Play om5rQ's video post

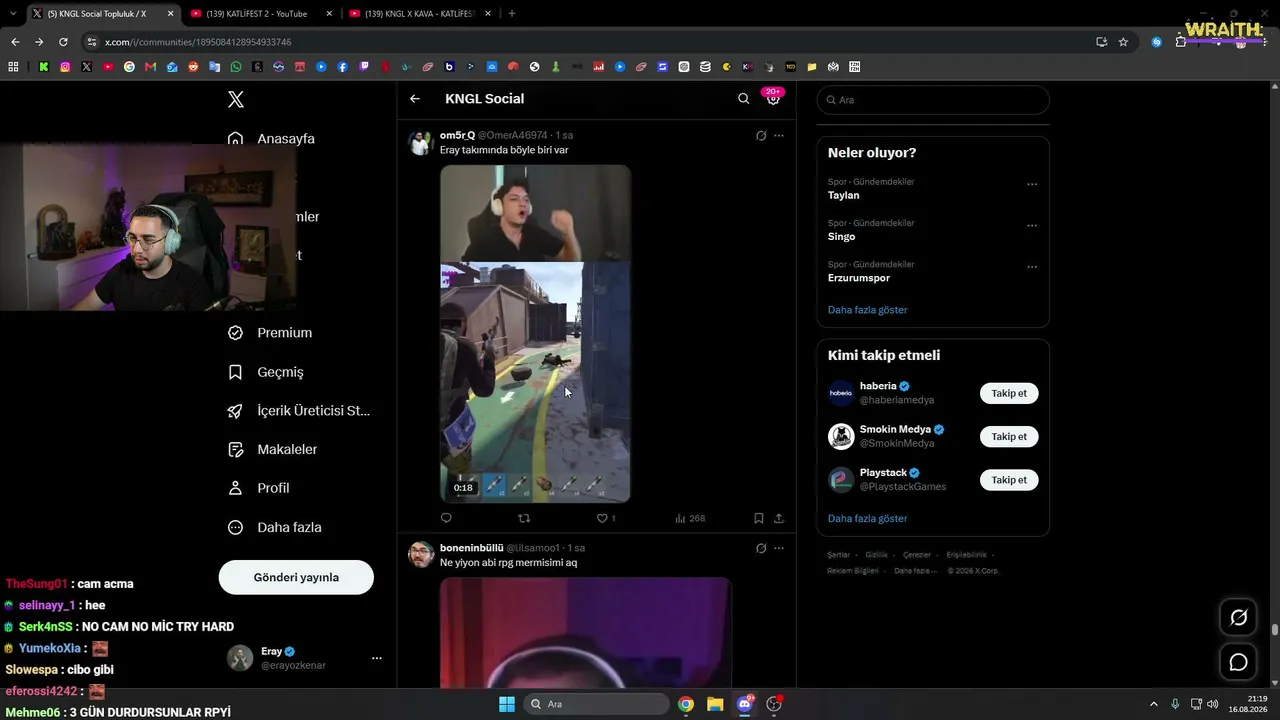pos(535,334)
